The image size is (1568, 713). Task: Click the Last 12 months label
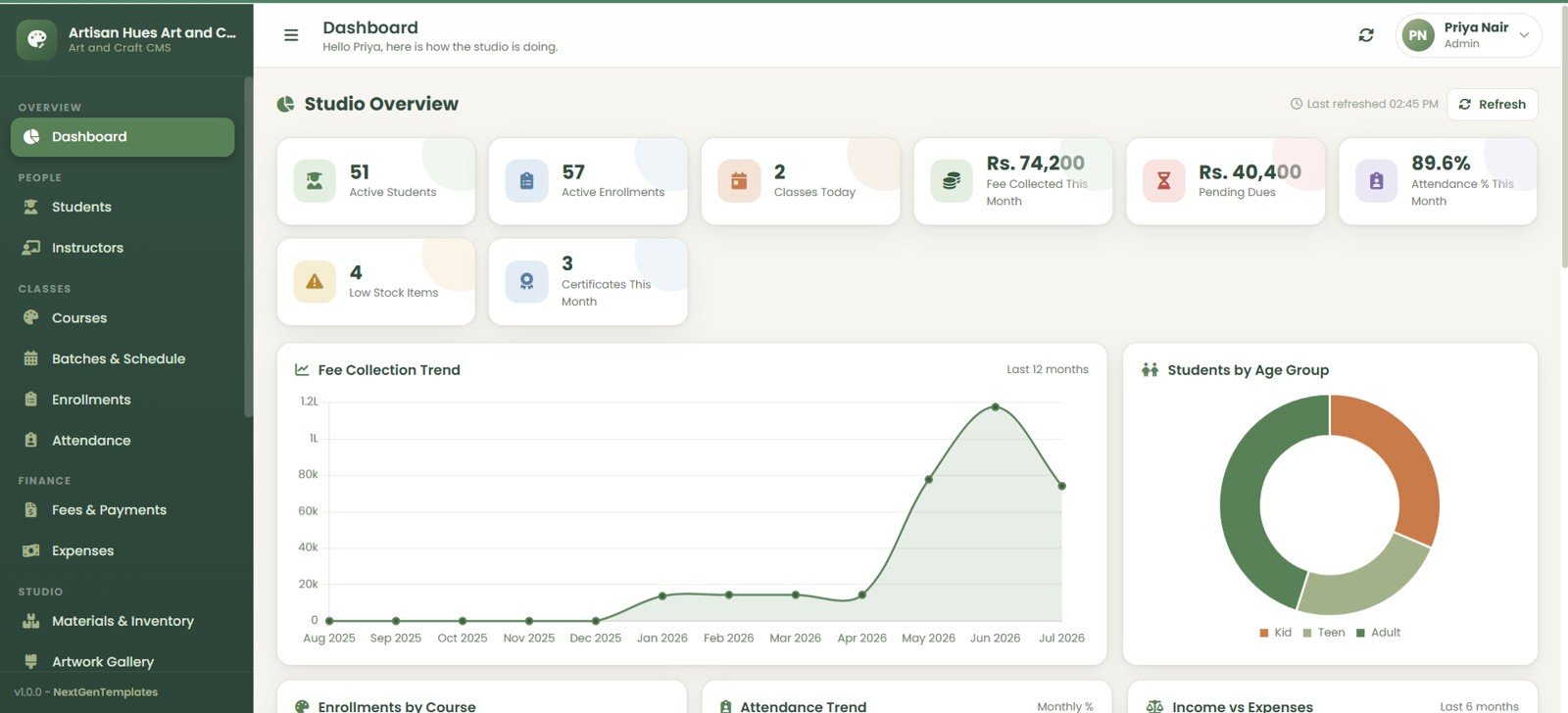coord(1048,369)
